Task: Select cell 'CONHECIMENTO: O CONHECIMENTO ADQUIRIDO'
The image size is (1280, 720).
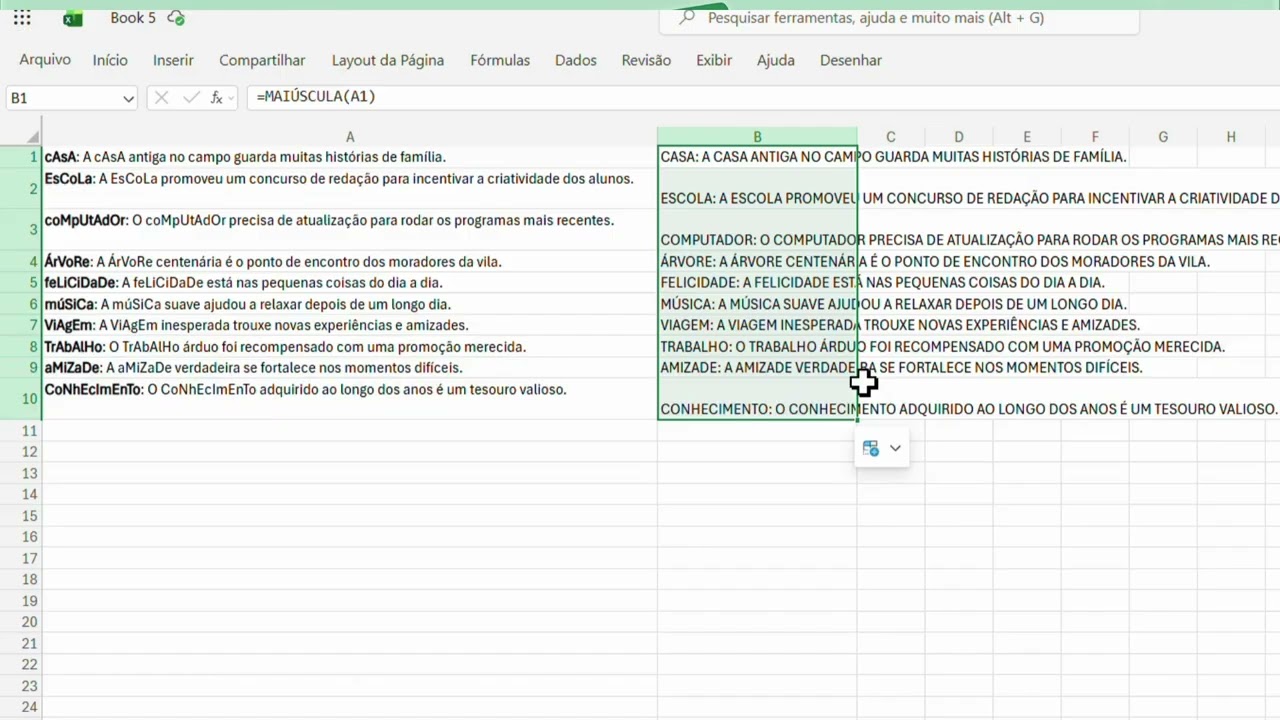Action: [x=757, y=399]
